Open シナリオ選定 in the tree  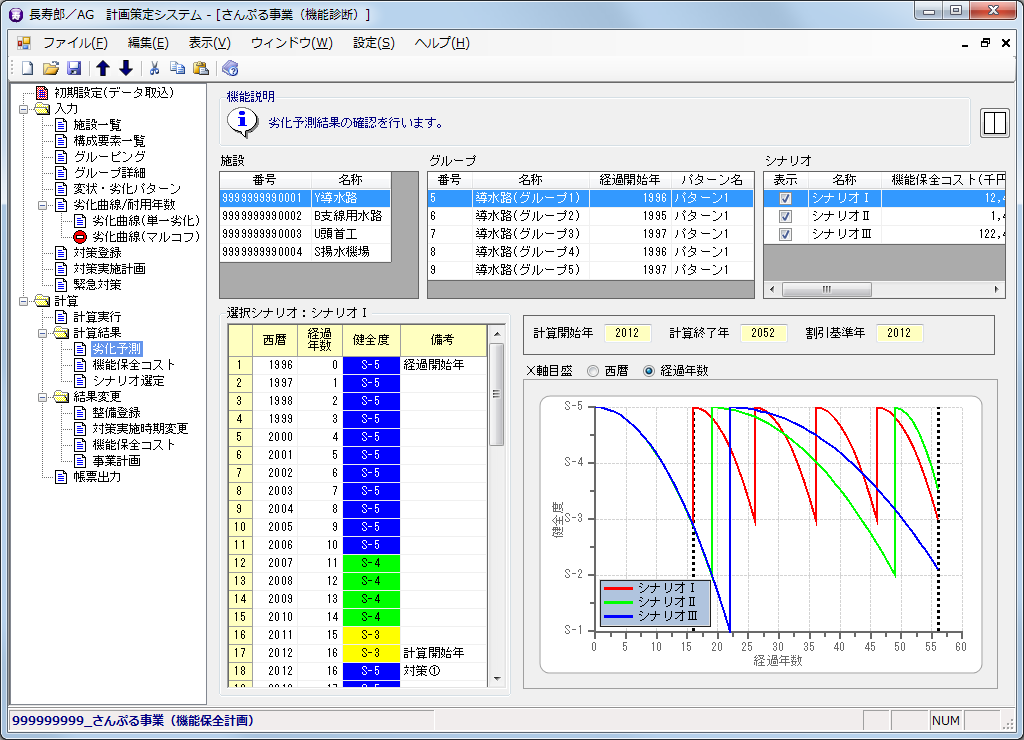tap(128, 381)
